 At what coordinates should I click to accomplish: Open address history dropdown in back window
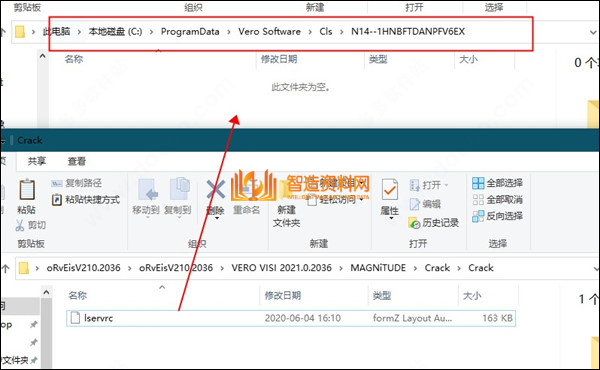[593, 32]
